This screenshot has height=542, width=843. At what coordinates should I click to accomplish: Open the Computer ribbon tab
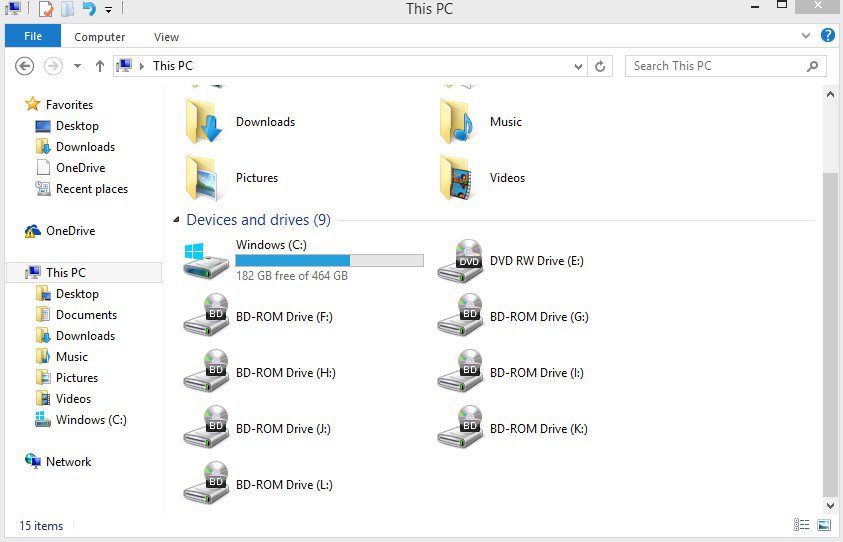tap(99, 37)
